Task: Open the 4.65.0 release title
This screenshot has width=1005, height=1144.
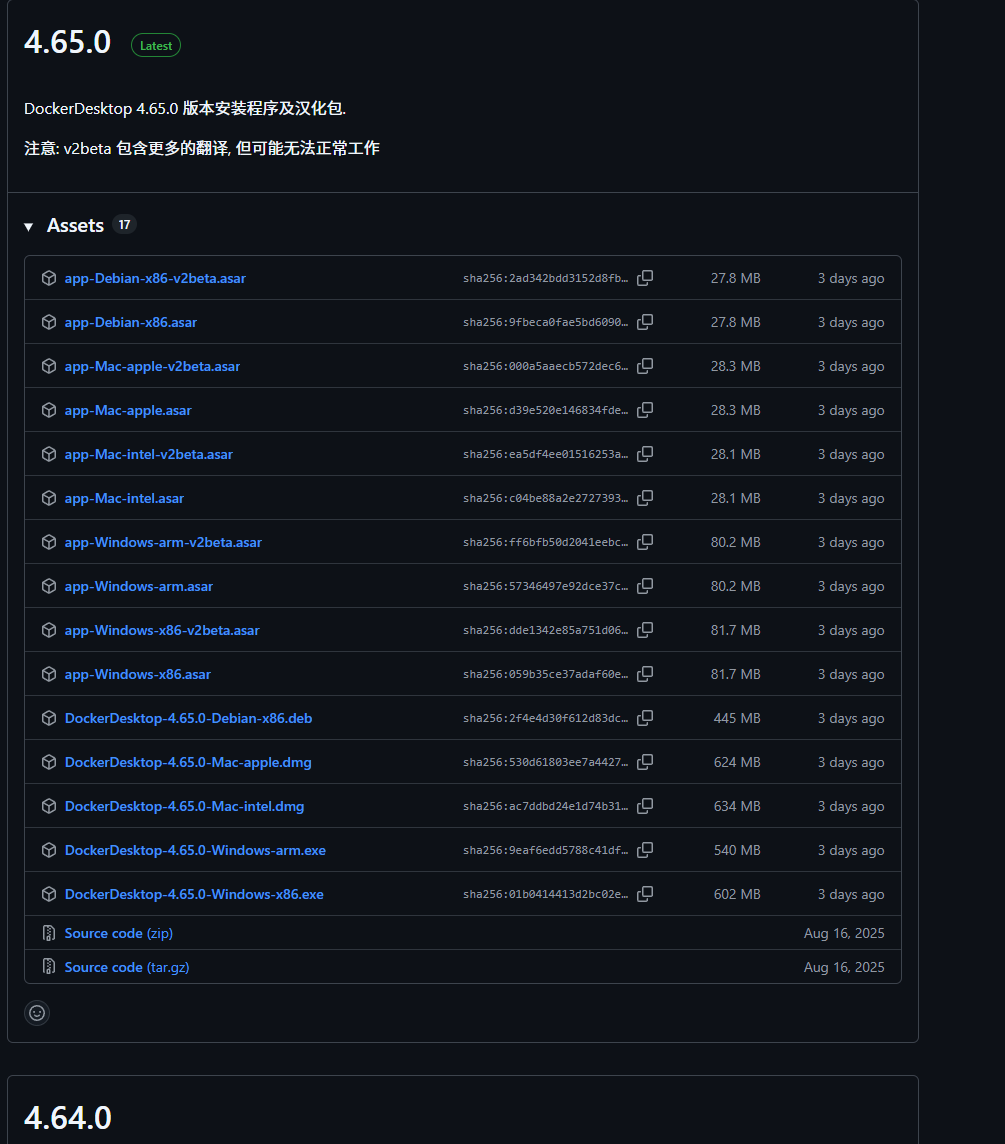Action: [x=67, y=44]
